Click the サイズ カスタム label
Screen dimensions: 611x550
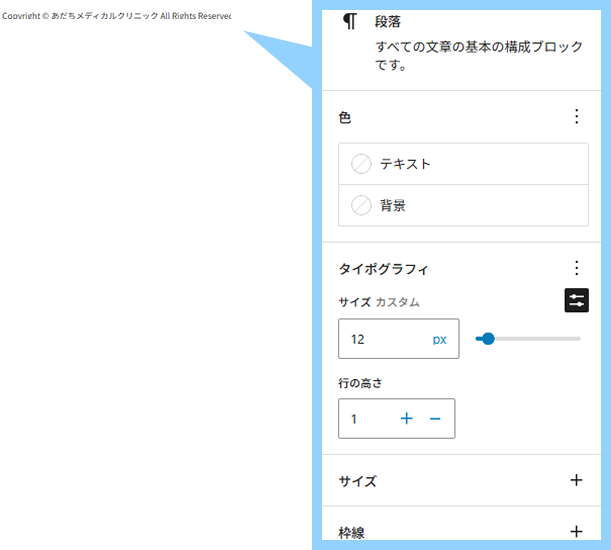point(379,302)
